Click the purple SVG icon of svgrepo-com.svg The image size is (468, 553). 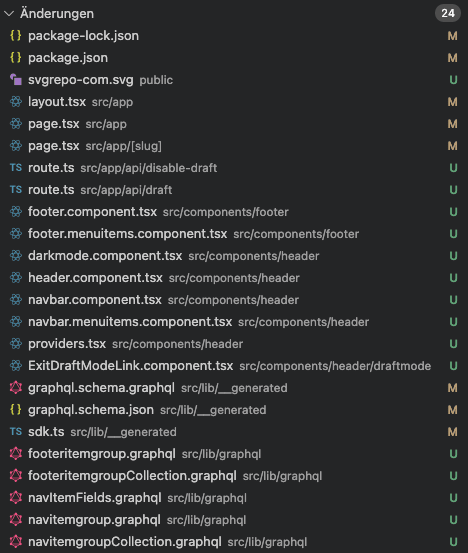pos(16,80)
